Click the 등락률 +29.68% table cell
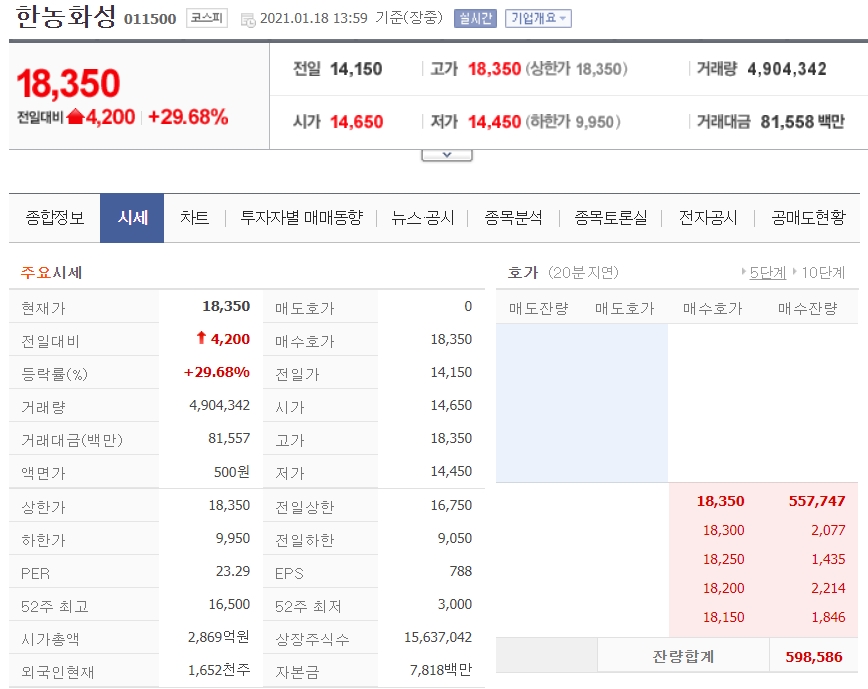 pyautogui.click(x=217, y=372)
